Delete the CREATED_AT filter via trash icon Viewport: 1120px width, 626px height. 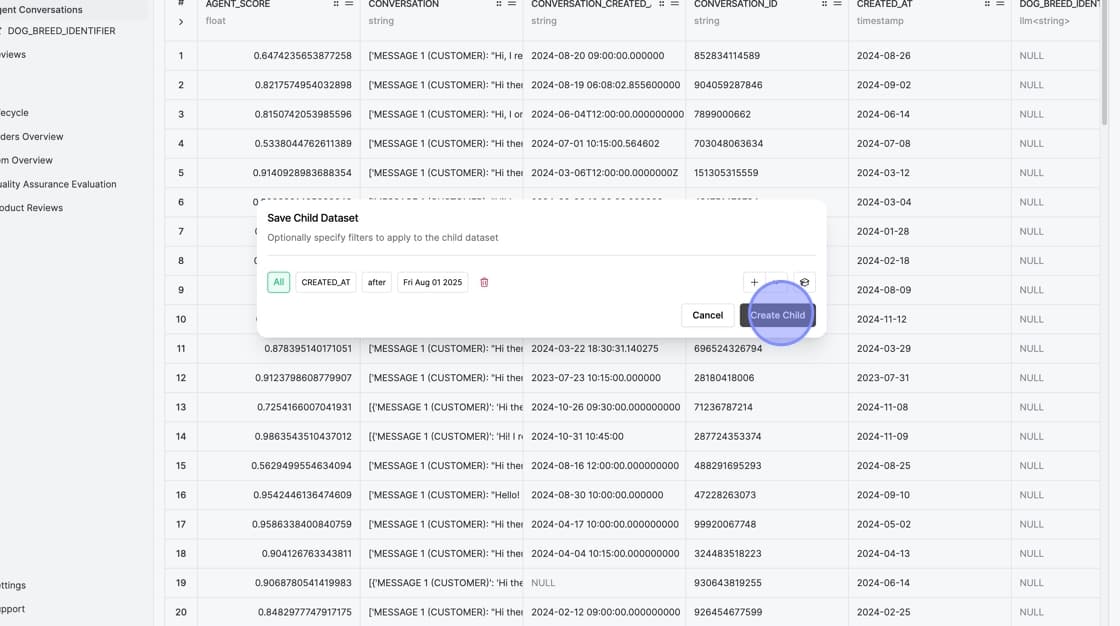click(x=484, y=283)
